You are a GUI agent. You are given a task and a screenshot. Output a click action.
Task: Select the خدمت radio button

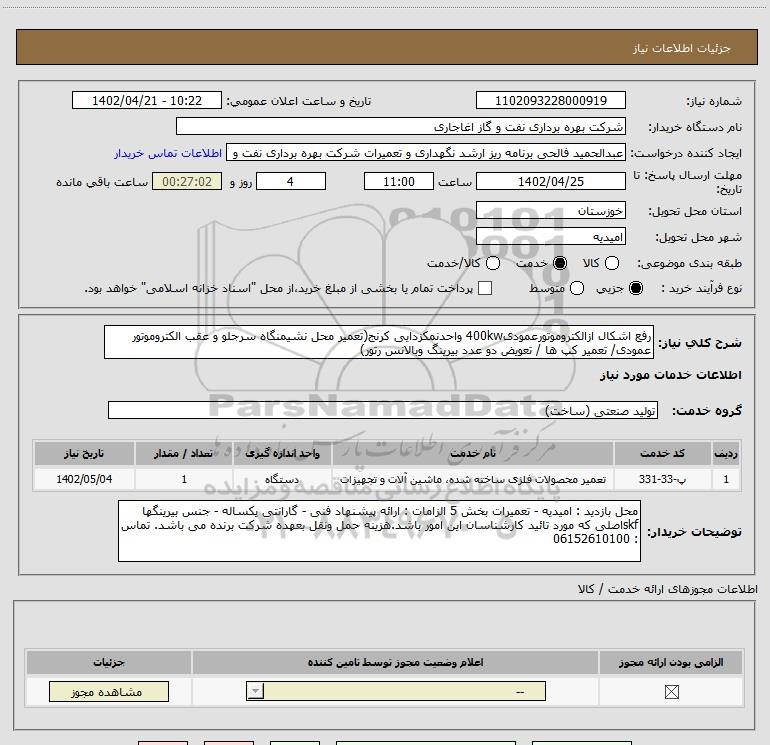coord(560,263)
